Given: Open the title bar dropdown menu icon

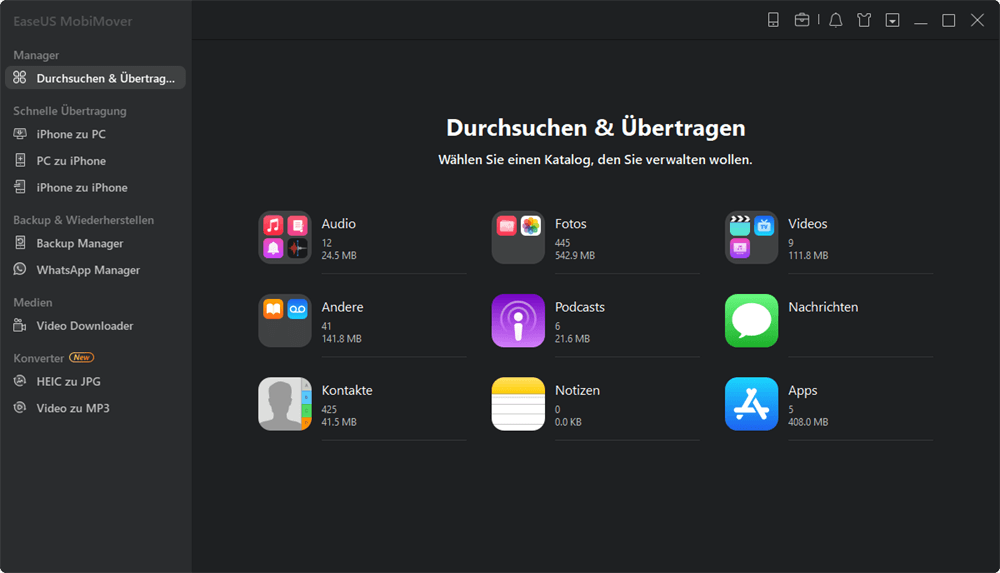Looking at the screenshot, I should click(892, 20).
